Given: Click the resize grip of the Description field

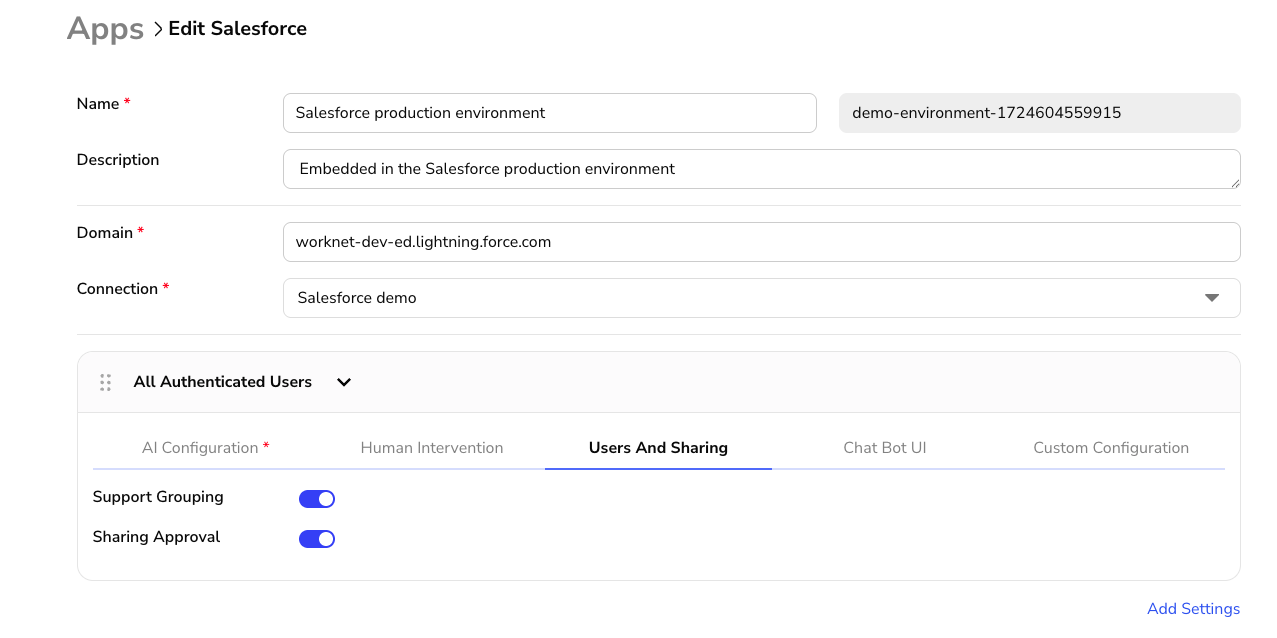Looking at the screenshot, I should pos(1235,182).
